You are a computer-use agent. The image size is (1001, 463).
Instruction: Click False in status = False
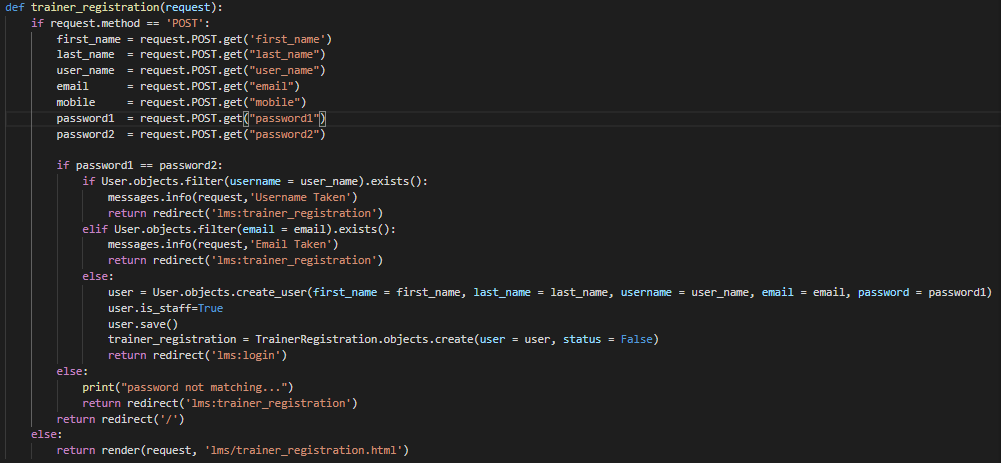[x=636, y=340]
